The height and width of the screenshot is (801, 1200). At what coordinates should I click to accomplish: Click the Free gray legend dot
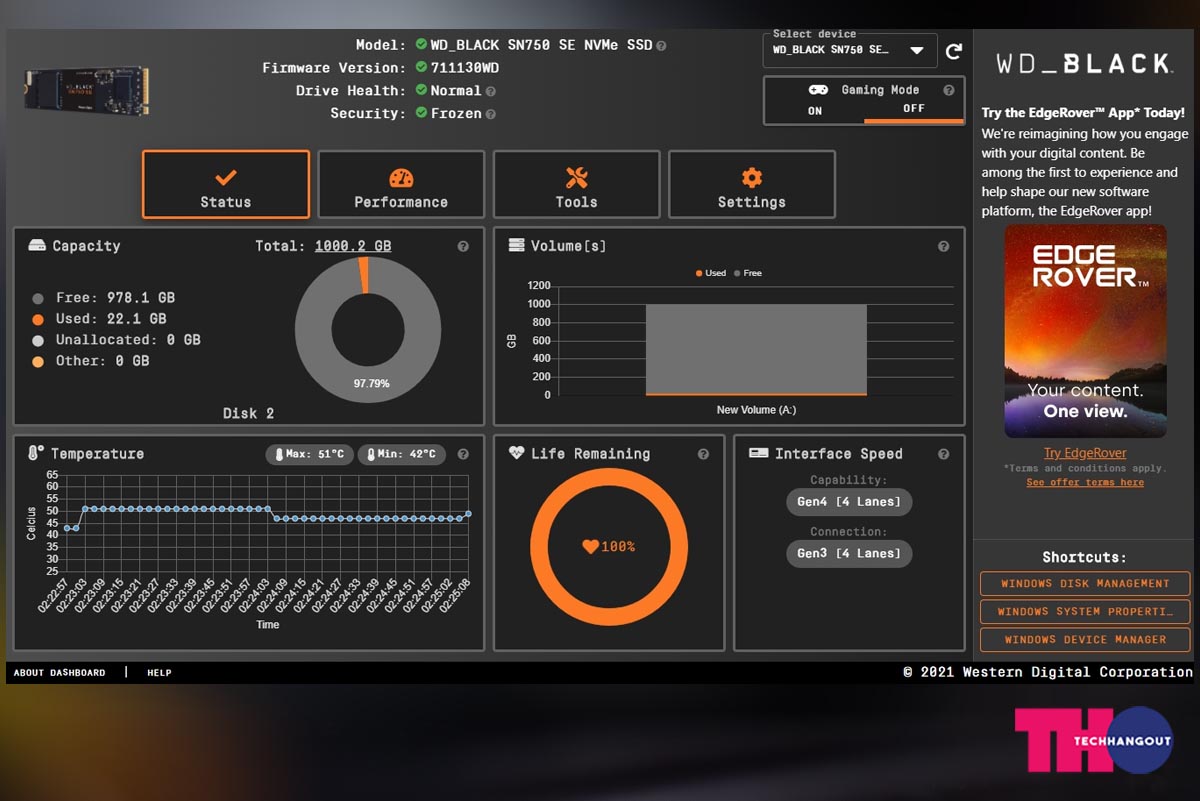click(x=38, y=298)
